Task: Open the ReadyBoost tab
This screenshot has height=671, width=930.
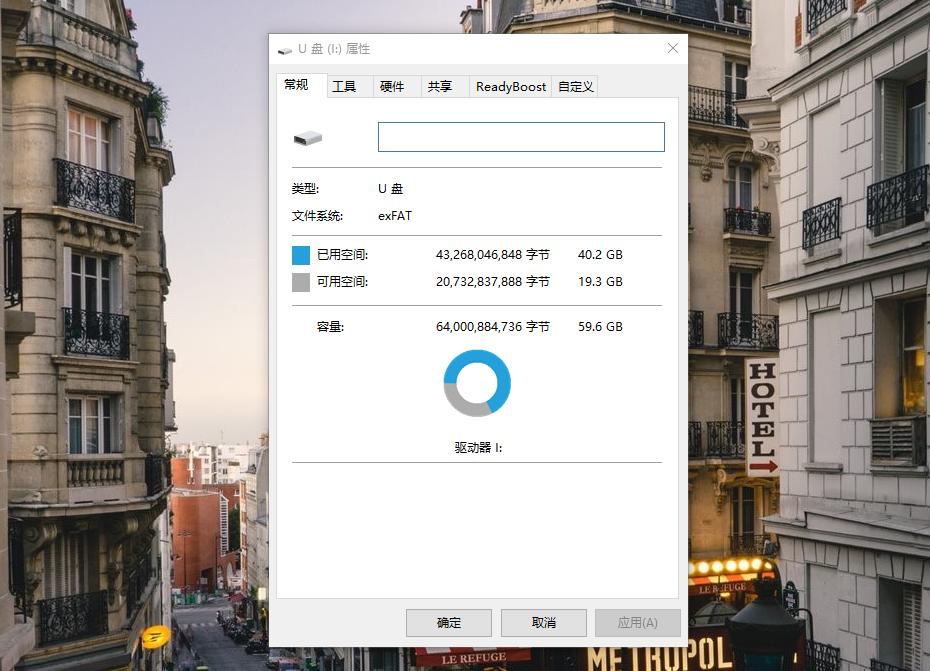Action: tap(510, 86)
